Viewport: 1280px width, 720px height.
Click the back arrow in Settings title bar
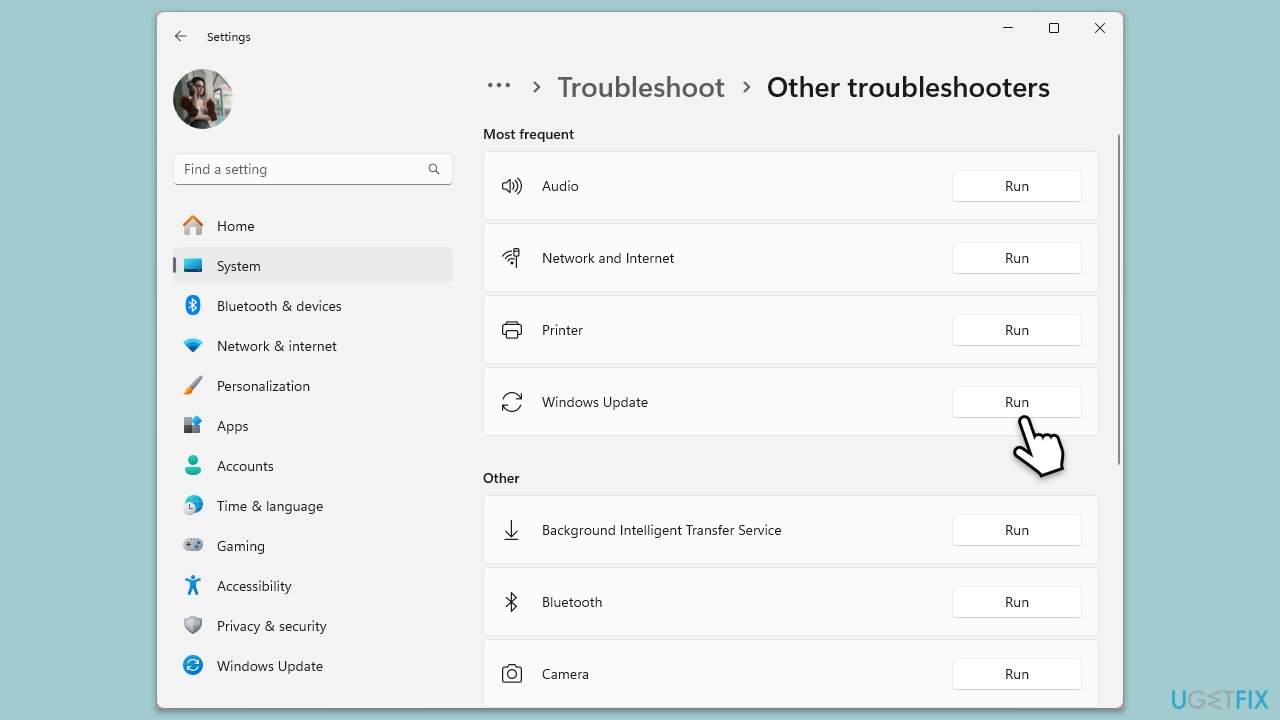point(180,36)
